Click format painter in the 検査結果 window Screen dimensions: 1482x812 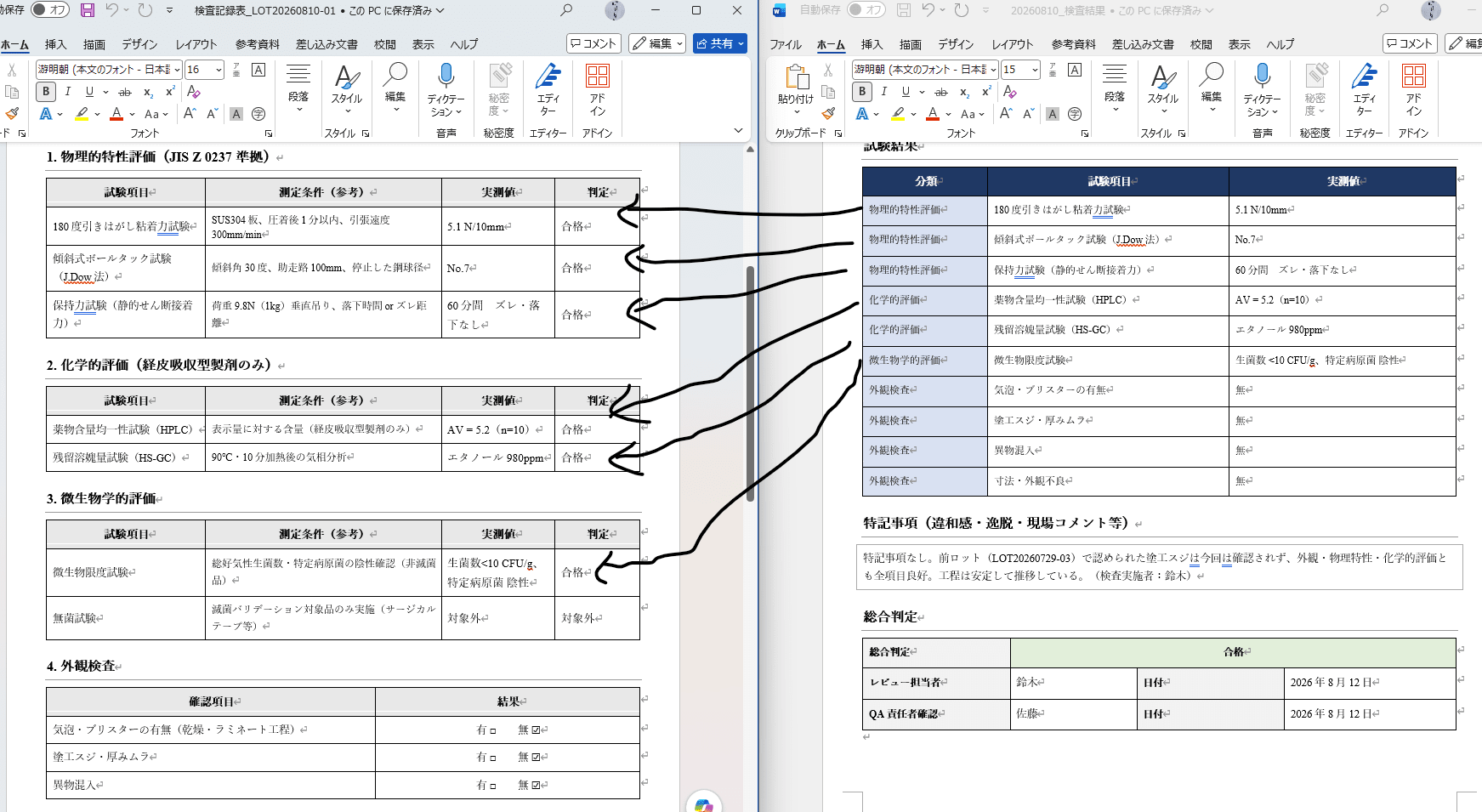click(828, 114)
